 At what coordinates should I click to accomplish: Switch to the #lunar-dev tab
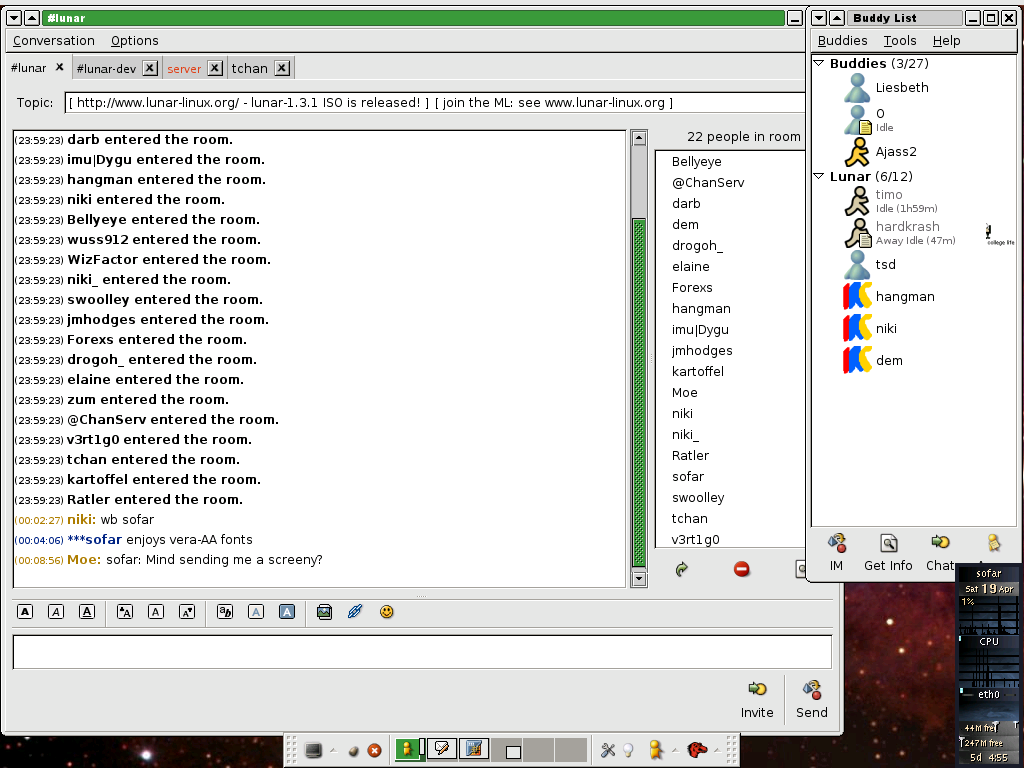tap(106, 69)
